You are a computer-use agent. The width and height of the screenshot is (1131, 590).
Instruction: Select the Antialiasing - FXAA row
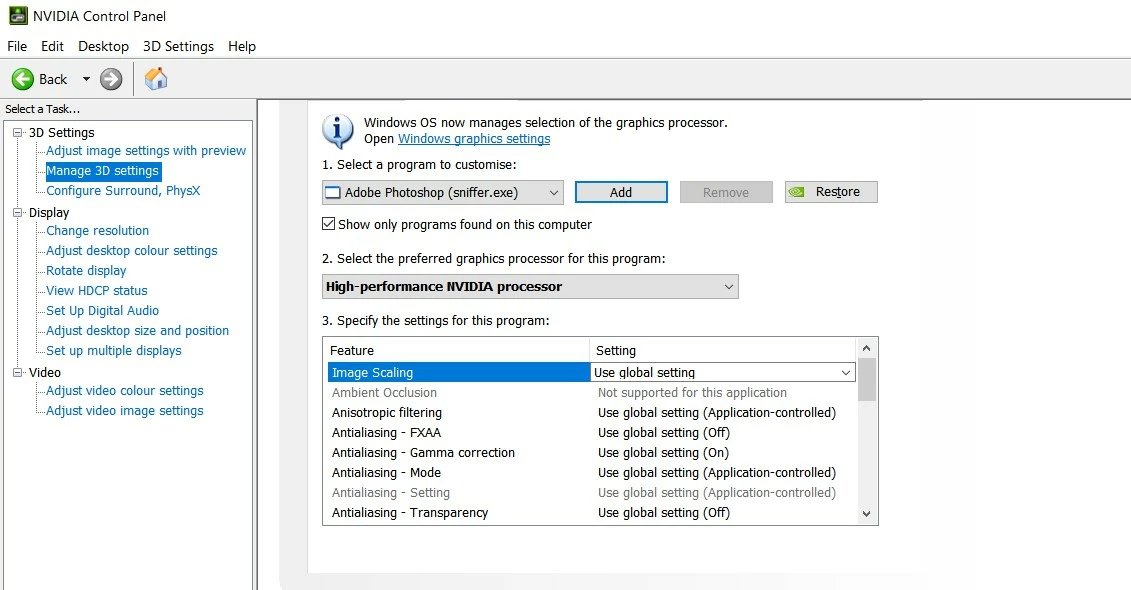click(x=590, y=433)
